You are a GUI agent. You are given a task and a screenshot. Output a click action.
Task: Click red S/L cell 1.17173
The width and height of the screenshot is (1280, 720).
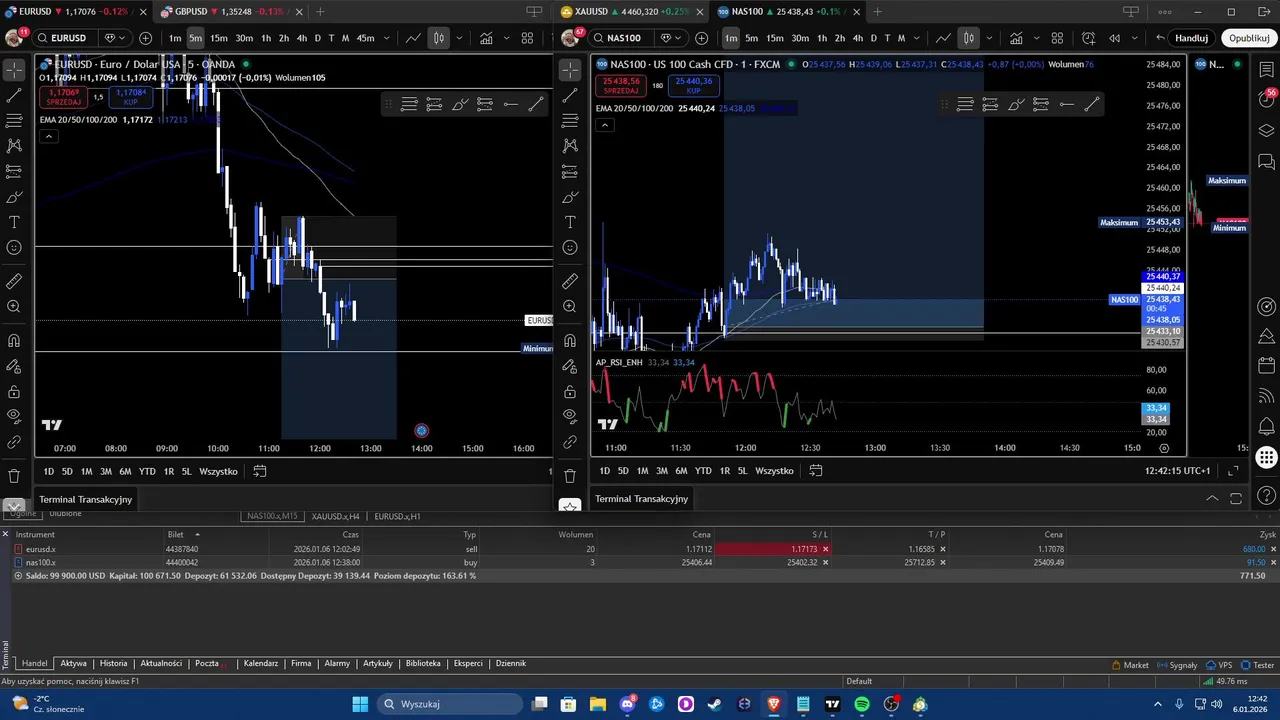[772, 549]
